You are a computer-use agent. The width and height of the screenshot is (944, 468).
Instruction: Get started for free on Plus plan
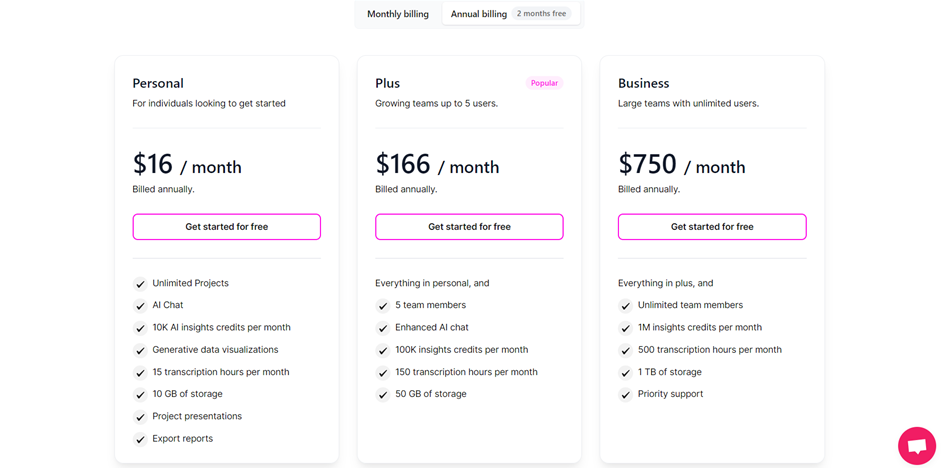469,227
